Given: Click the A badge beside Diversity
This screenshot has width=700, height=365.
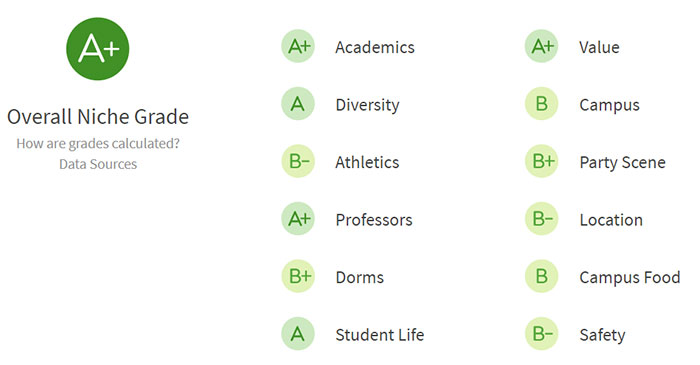Looking at the screenshot, I should [x=298, y=104].
